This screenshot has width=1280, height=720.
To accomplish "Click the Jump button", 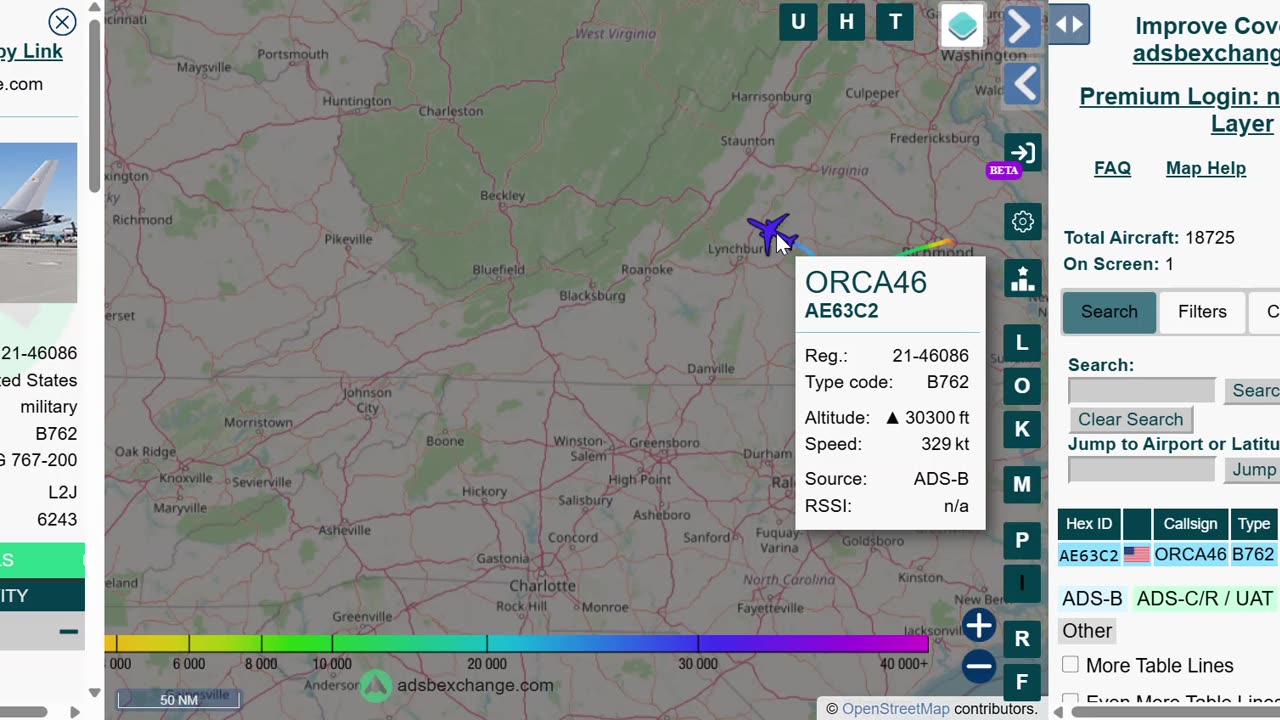I will coord(1252,470).
